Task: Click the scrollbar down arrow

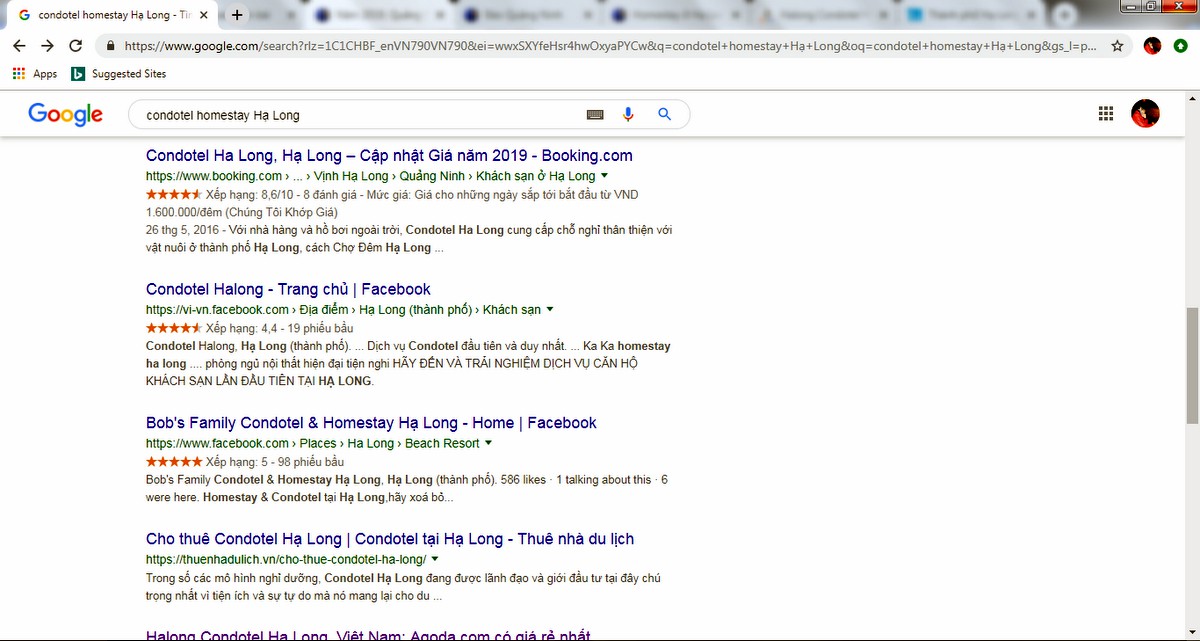Action: (x=1192, y=633)
